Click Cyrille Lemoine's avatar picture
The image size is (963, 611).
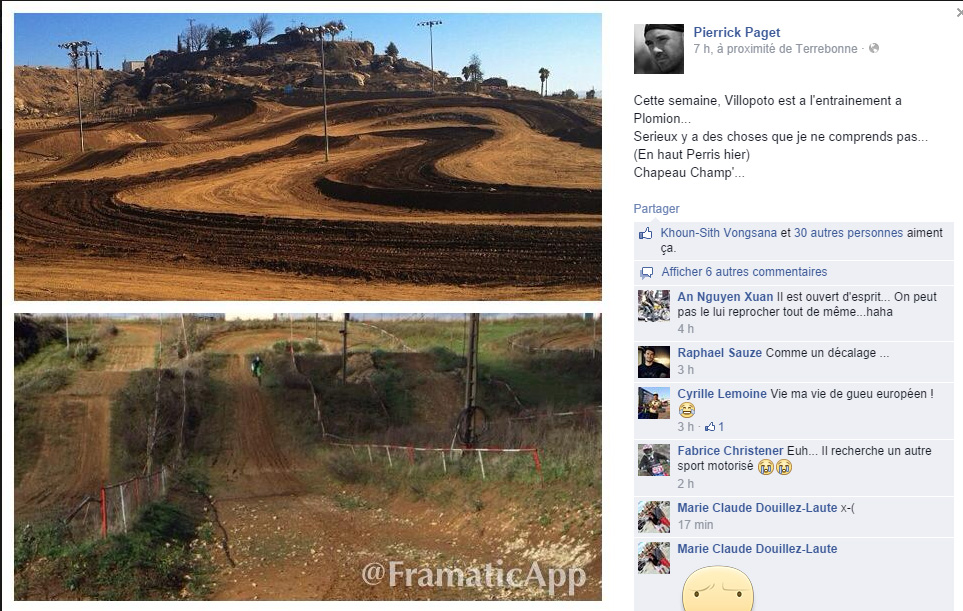(653, 403)
